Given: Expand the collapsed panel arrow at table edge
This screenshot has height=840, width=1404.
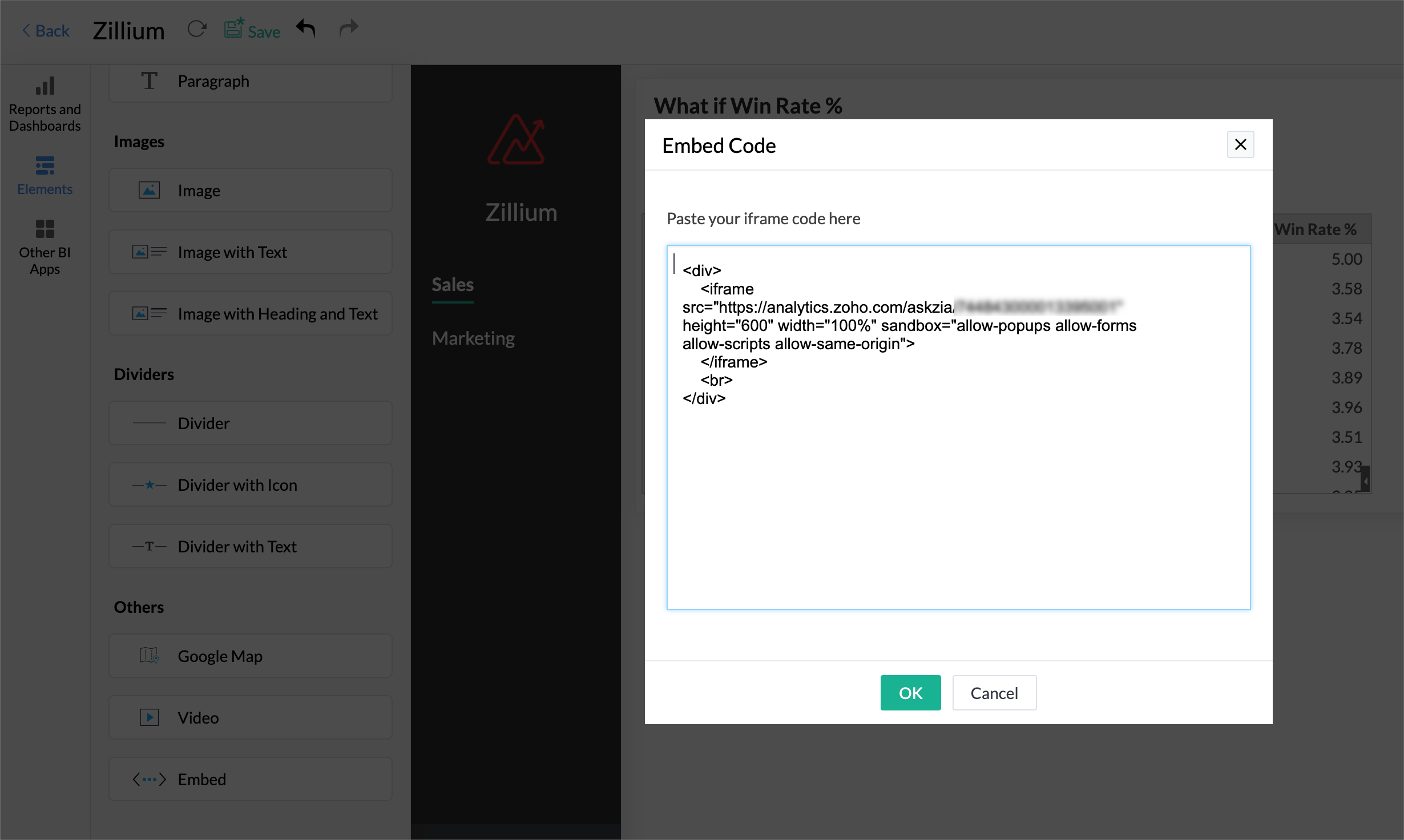Looking at the screenshot, I should 1365,480.
